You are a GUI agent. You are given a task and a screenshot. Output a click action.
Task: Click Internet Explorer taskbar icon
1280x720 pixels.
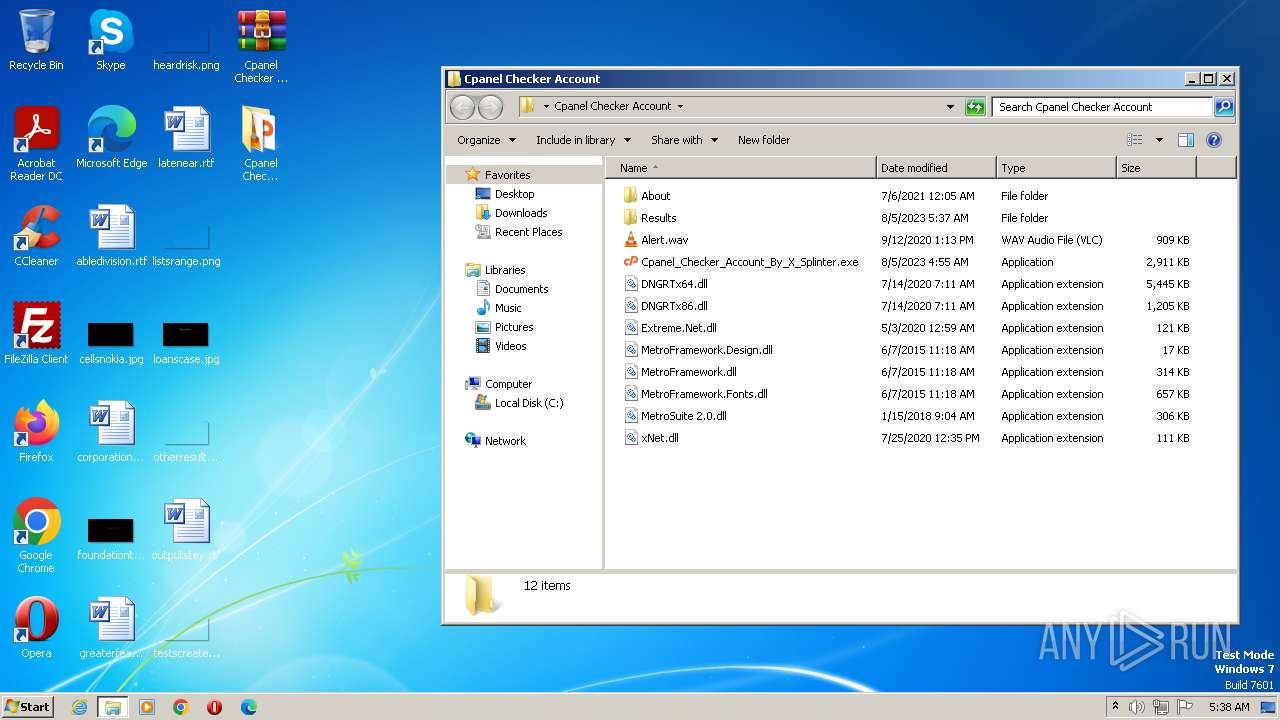tap(79, 707)
